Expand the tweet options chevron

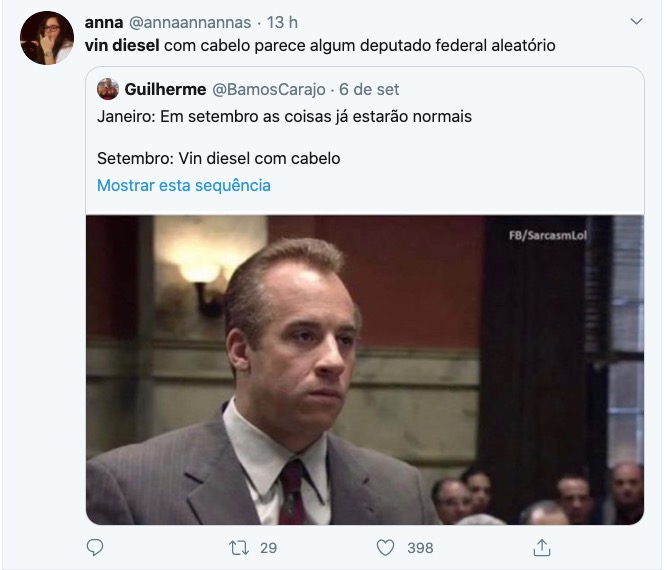tap(636, 21)
